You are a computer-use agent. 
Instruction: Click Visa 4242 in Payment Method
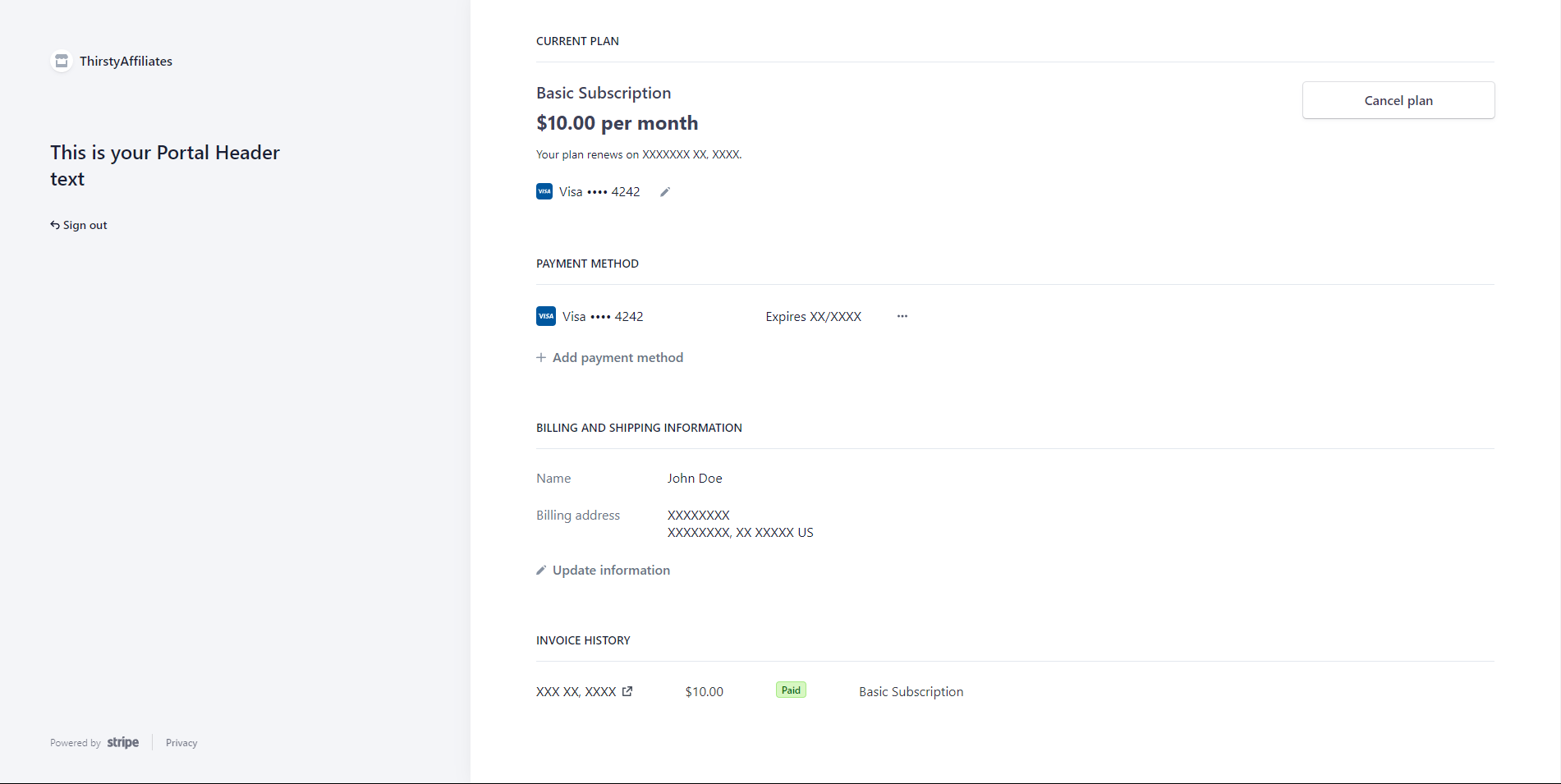click(603, 317)
